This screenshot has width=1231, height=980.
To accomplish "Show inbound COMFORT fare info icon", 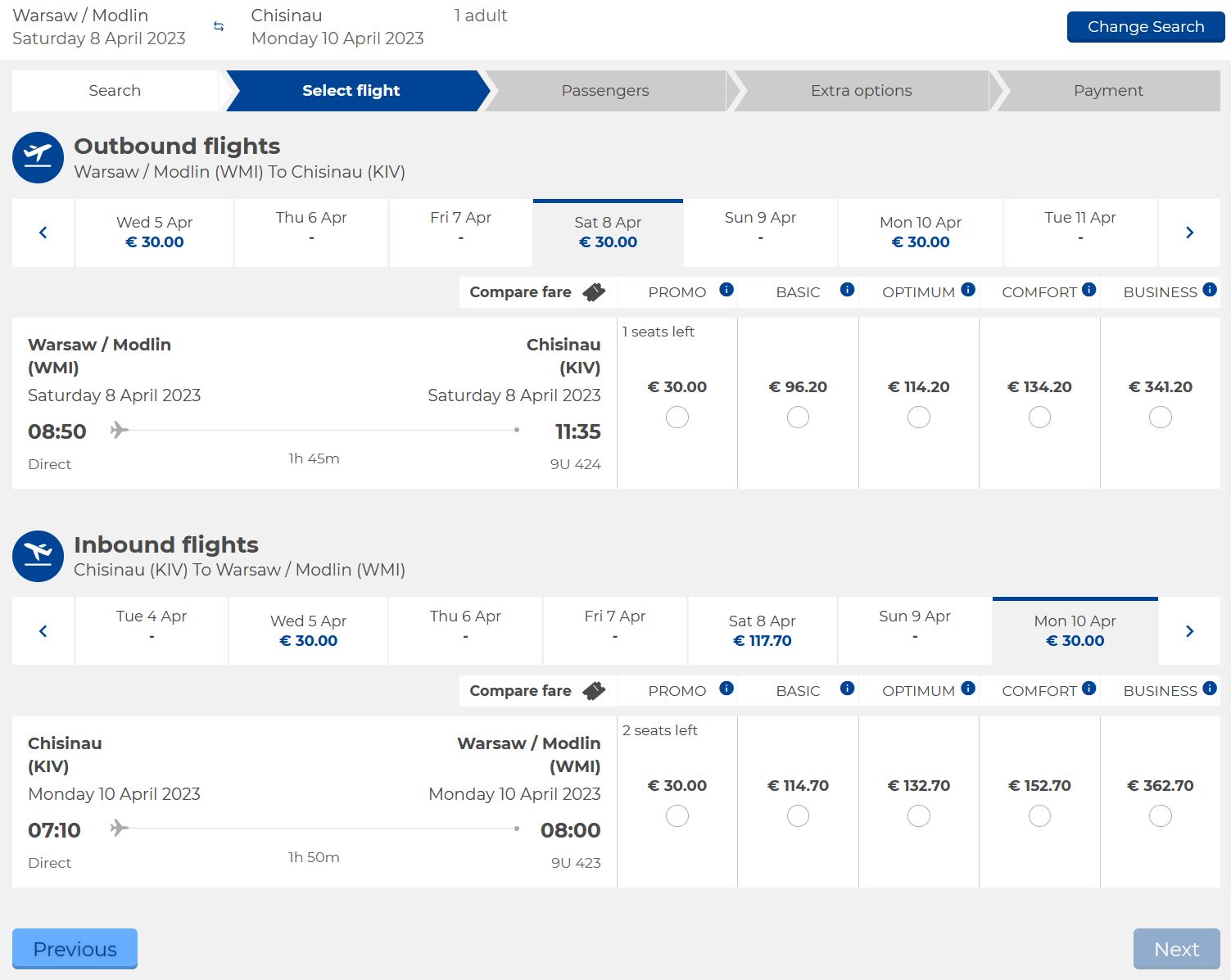I will 1089,688.
